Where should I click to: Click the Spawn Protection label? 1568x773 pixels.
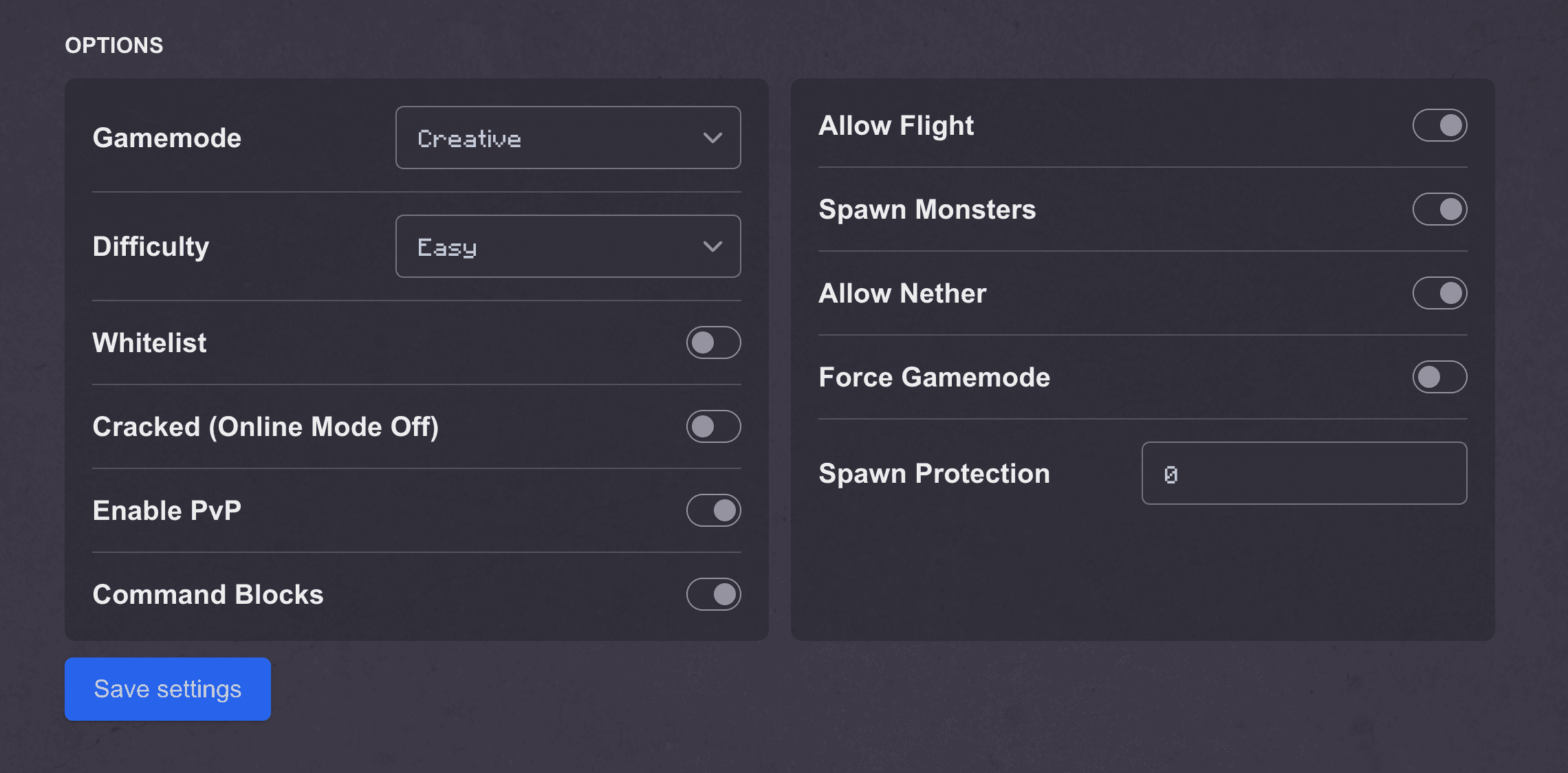(x=934, y=473)
